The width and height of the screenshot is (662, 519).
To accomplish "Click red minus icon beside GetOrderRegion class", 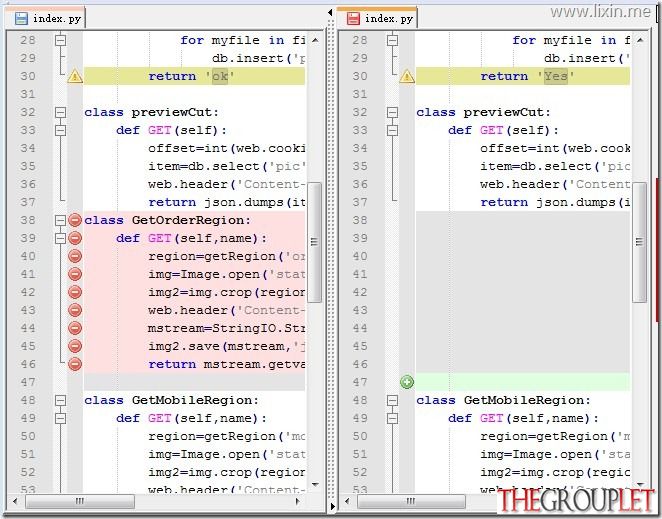I will [x=75, y=220].
